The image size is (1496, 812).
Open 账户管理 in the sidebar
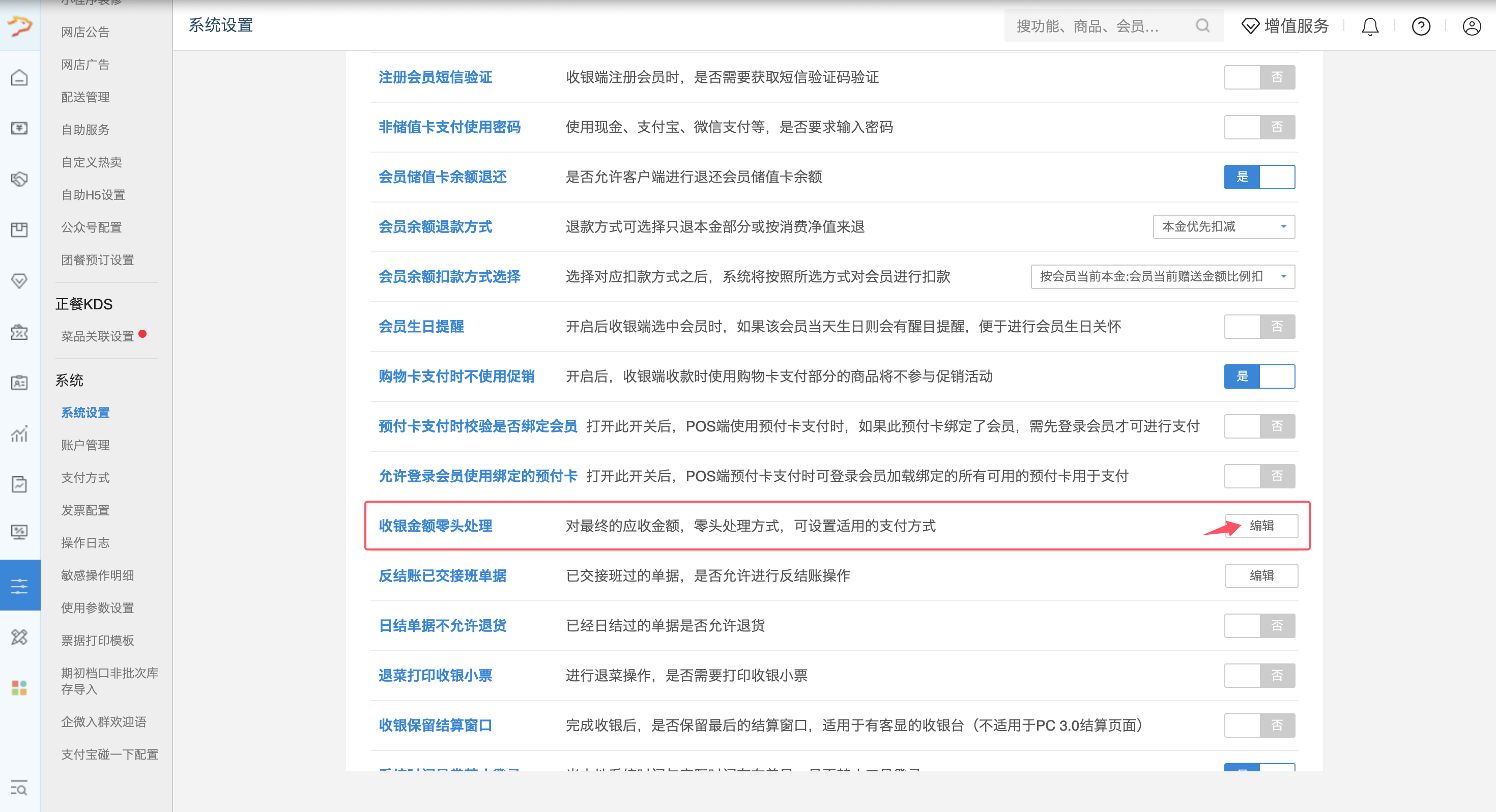click(x=85, y=445)
